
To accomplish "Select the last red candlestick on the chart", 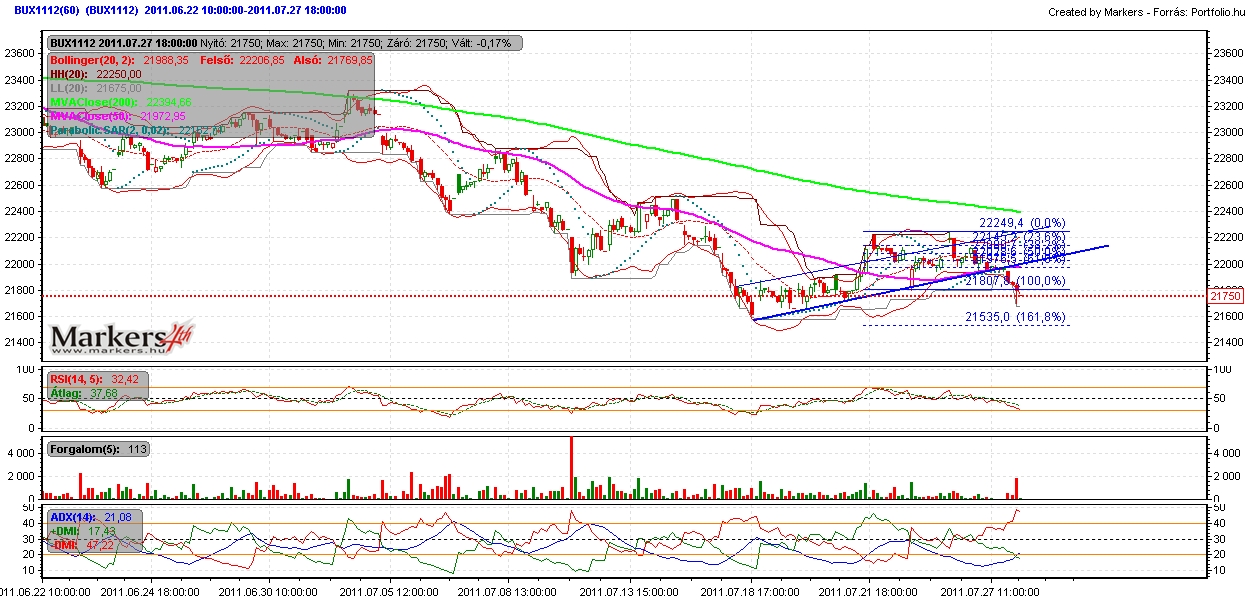I will tap(1017, 293).
